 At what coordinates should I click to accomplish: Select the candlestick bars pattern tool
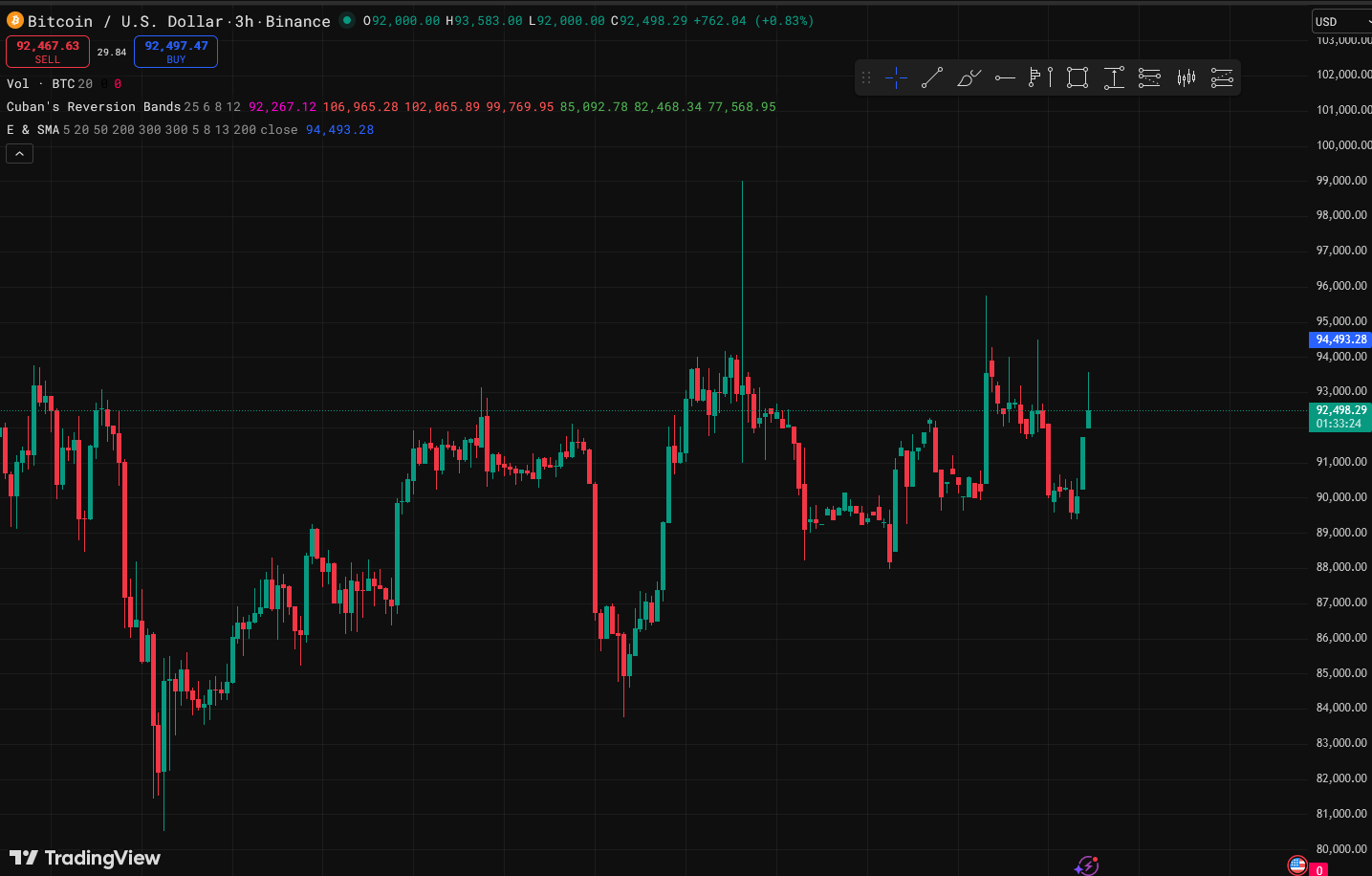tap(1187, 78)
